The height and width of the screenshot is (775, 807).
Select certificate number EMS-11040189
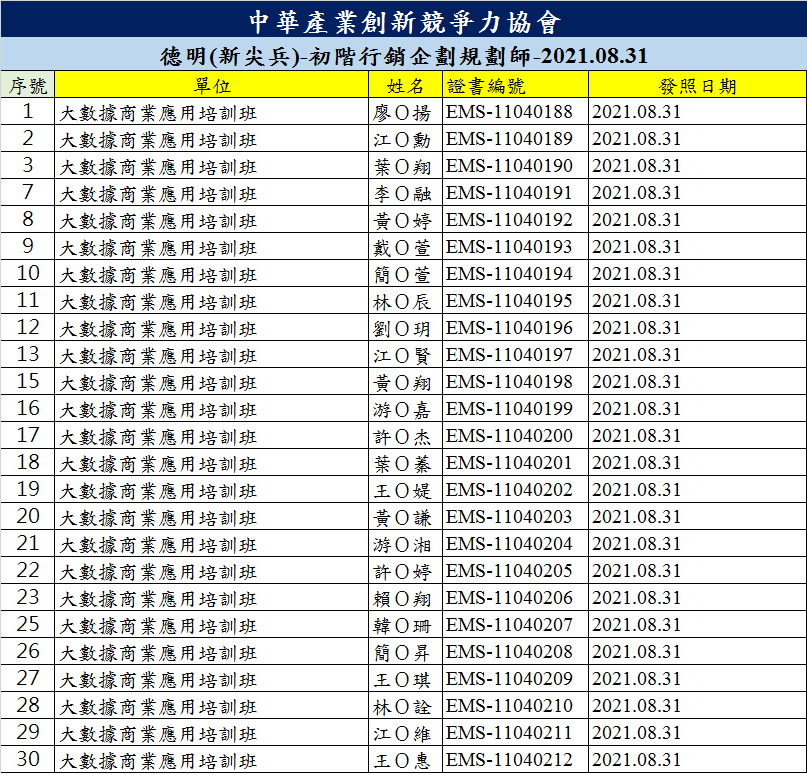point(508,139)
